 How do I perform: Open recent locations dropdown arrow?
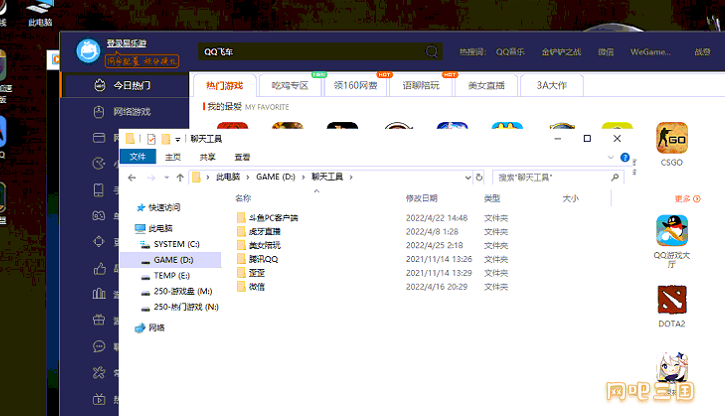tap(166, 177)
